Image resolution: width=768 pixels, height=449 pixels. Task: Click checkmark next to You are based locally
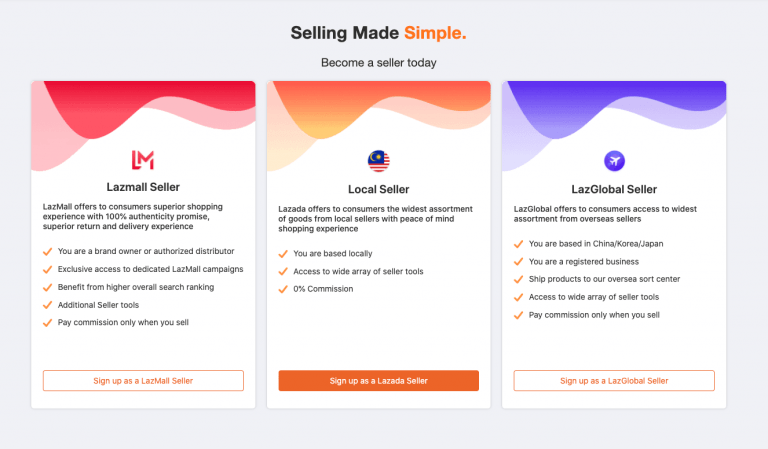coord(283,254)
